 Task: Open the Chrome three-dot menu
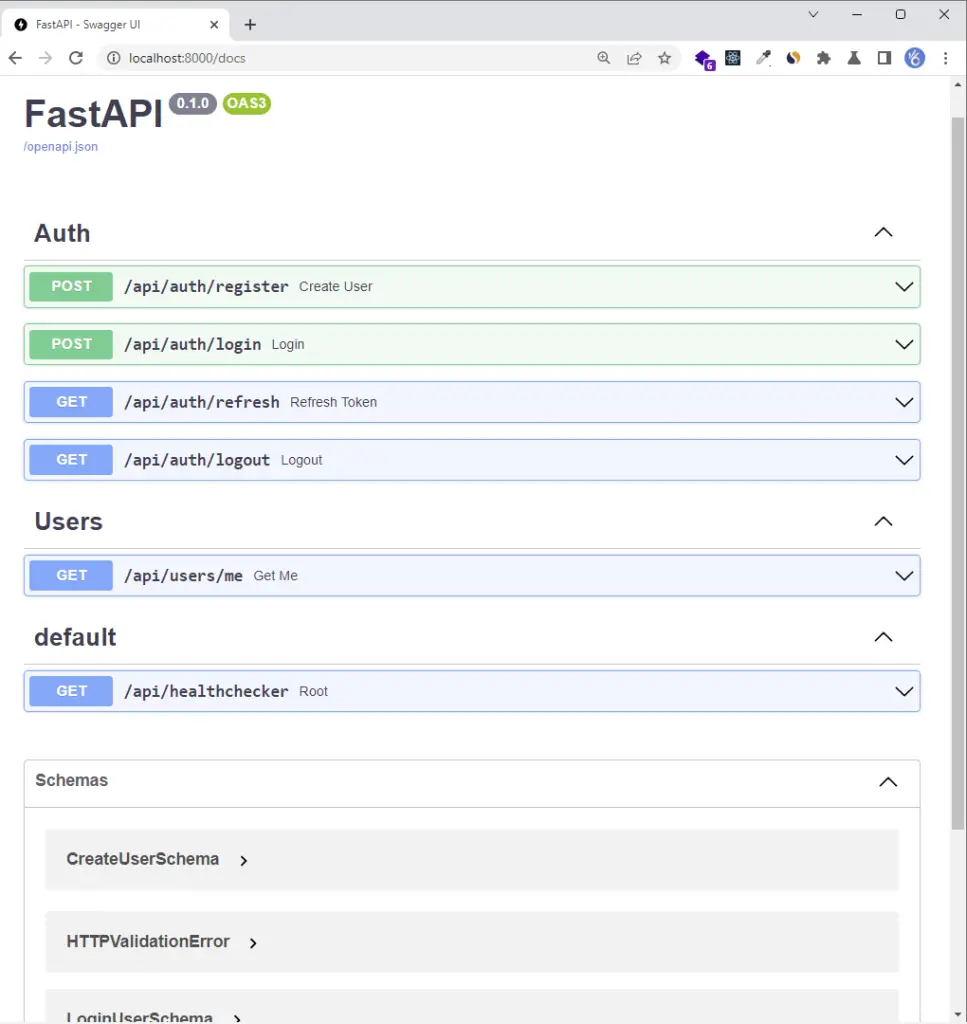[946, 58]
